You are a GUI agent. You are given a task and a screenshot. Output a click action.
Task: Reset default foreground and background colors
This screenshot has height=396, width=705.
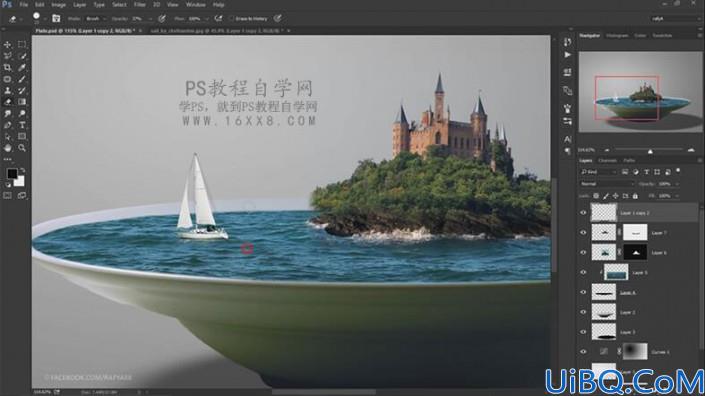point(8,185)
